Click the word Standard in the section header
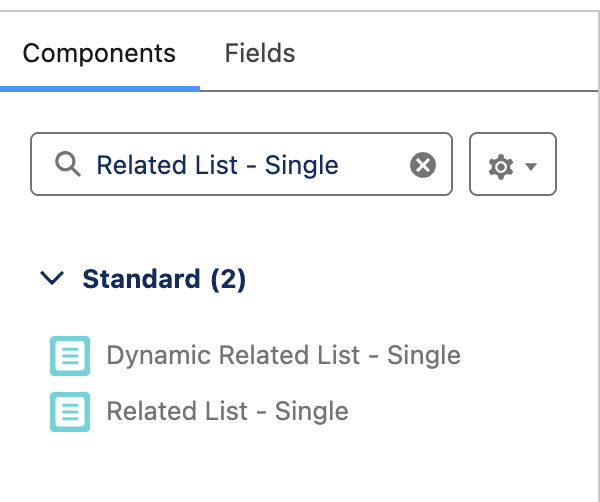 (x=141, y=279)
